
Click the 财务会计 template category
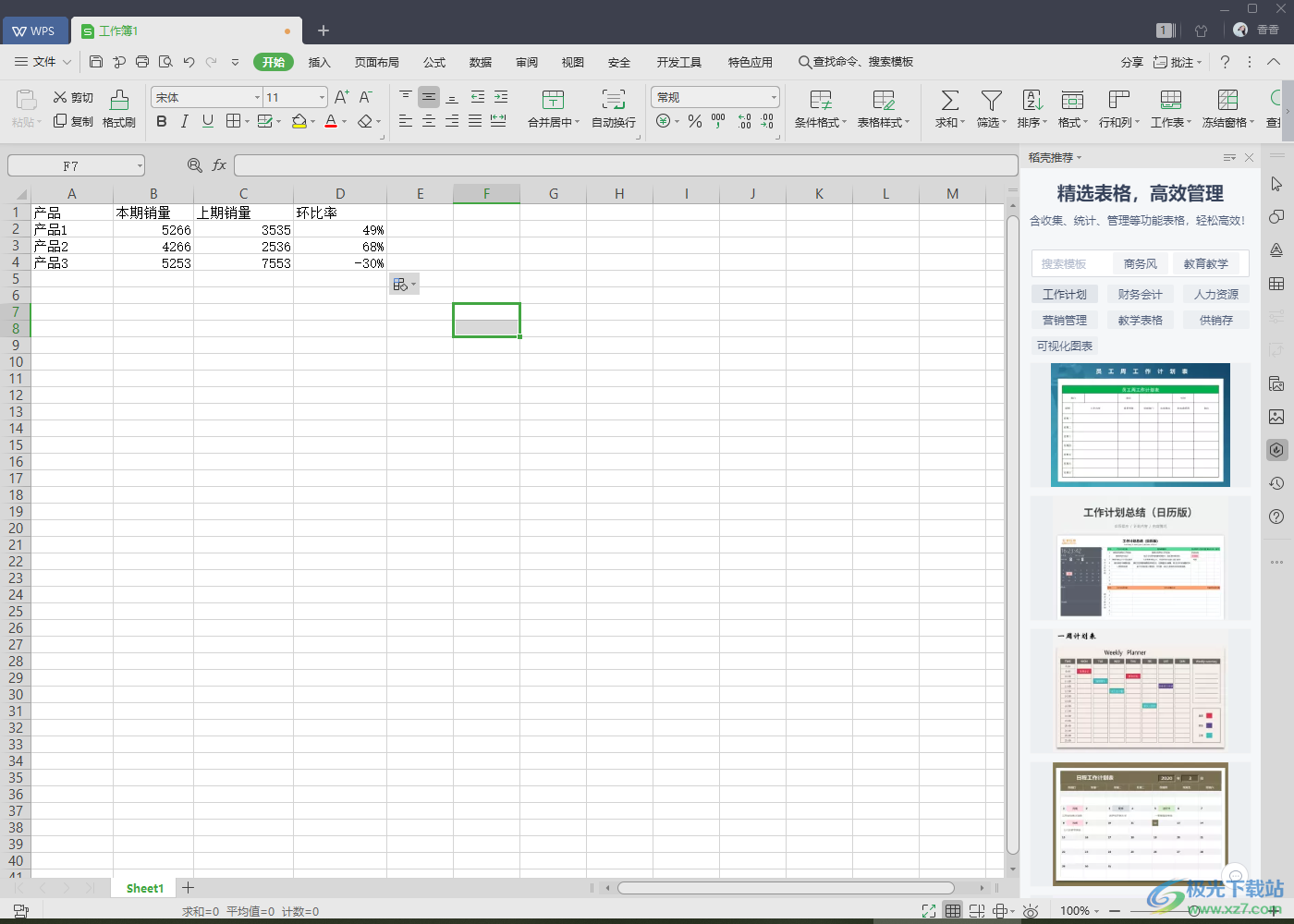pos(1141,294)
